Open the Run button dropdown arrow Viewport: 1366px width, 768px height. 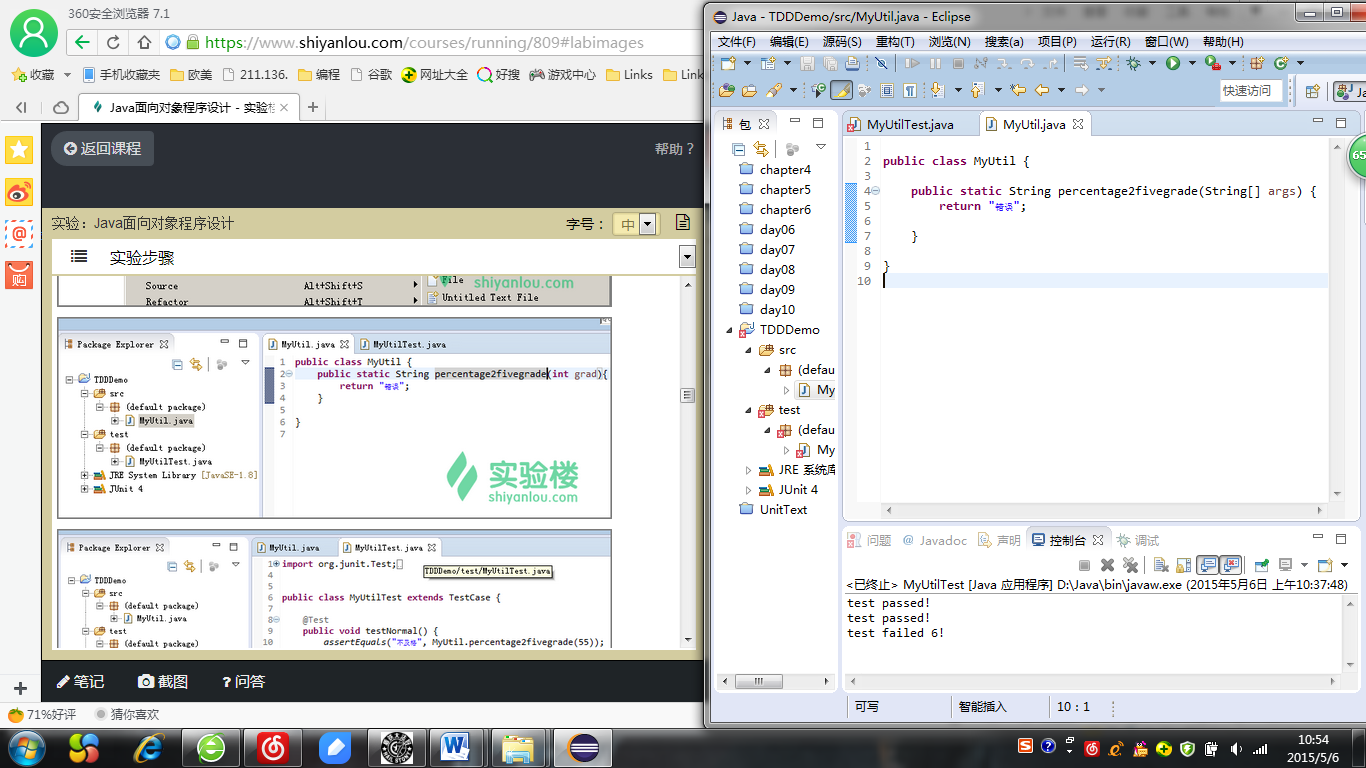(x=1191, y=63)
